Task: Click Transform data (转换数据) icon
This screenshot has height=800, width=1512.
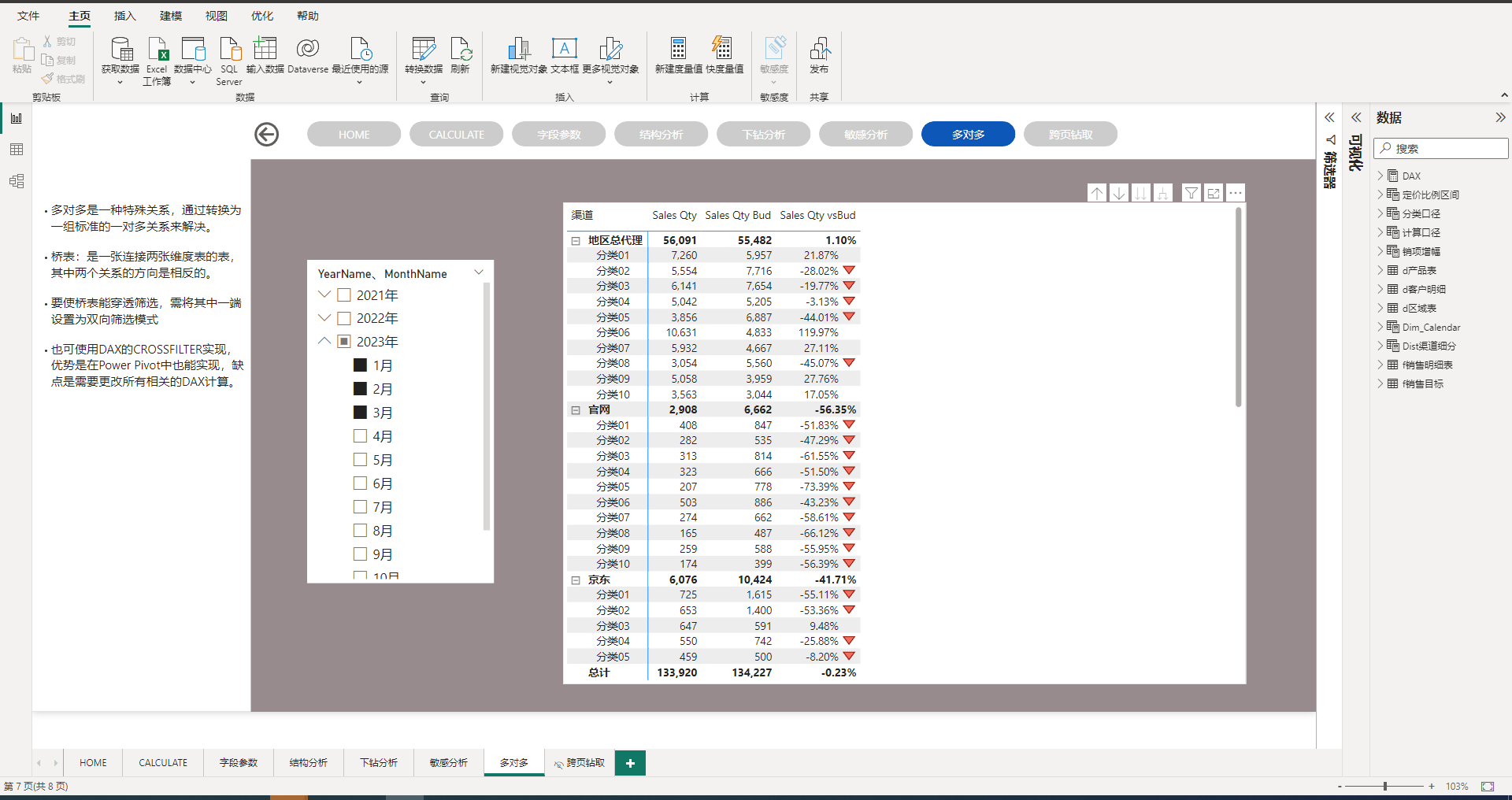Action: coord(424,50)
